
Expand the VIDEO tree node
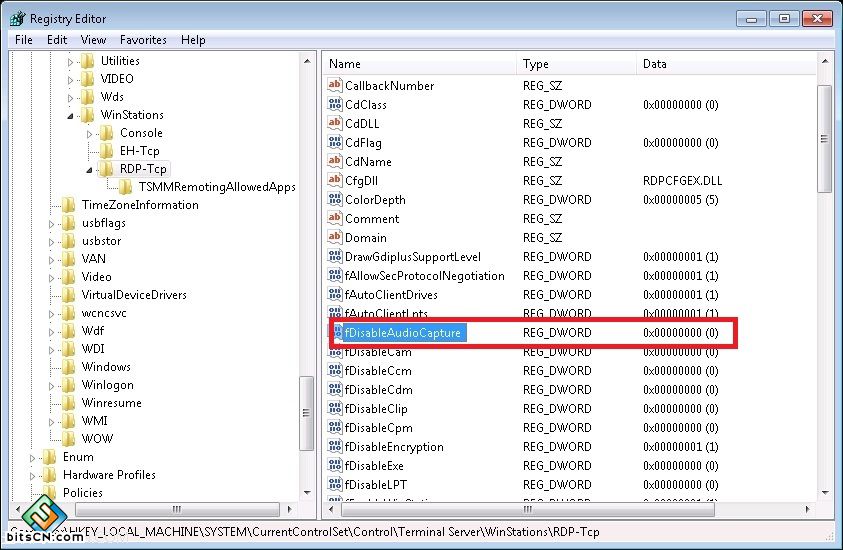70,80
